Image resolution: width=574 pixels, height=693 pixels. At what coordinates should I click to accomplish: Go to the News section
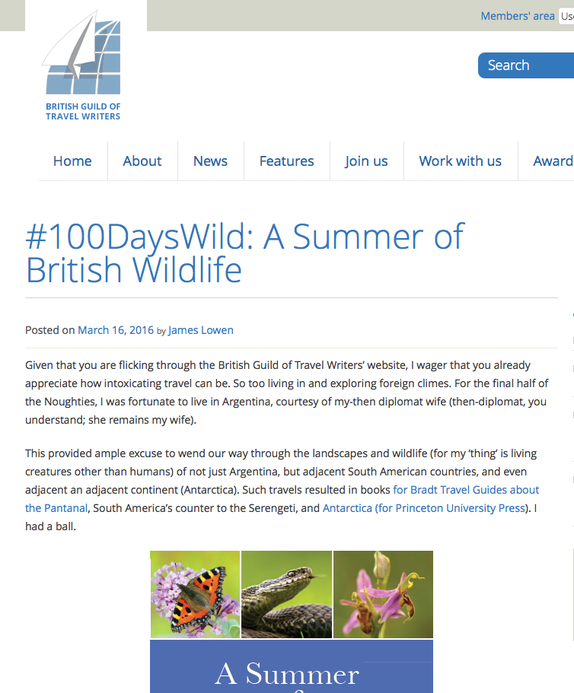pyautogui.click(x=210, y=161)
